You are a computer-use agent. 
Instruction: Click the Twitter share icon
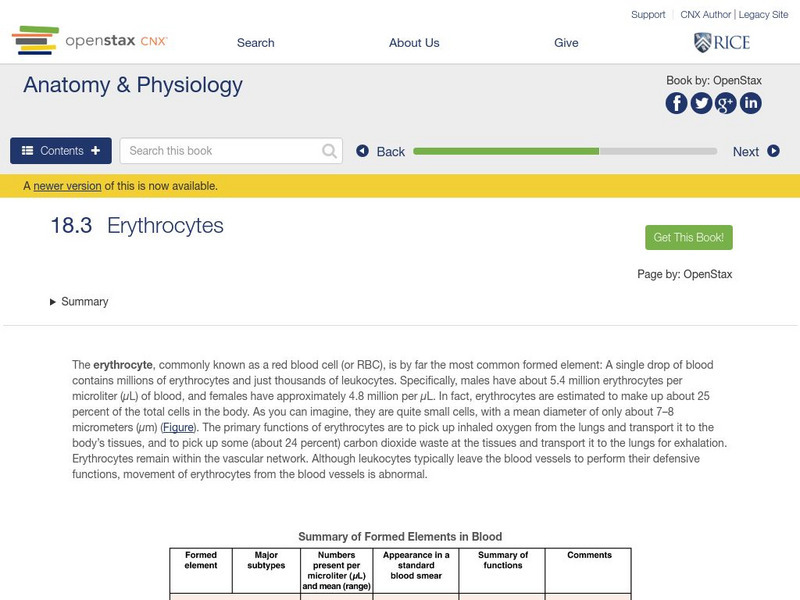coord(701,103)
